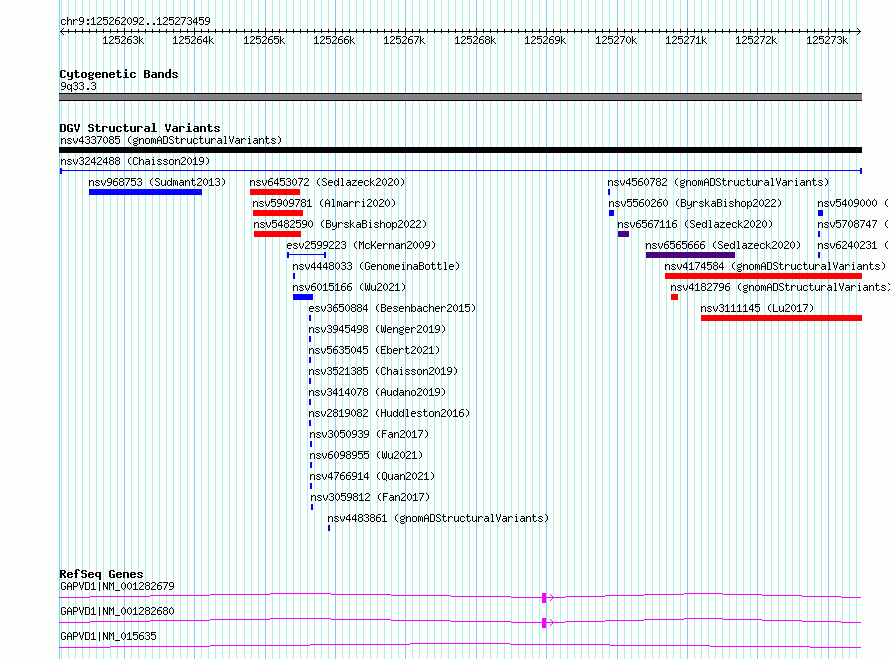
Task: Click the DGV Structural Variants heading
Action: (140, 128)
